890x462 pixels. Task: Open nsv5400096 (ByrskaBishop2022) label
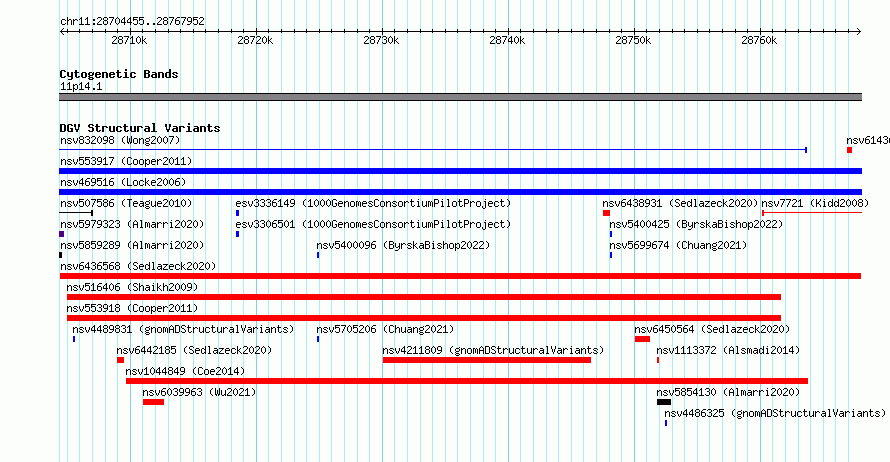[x=403, y=245]
